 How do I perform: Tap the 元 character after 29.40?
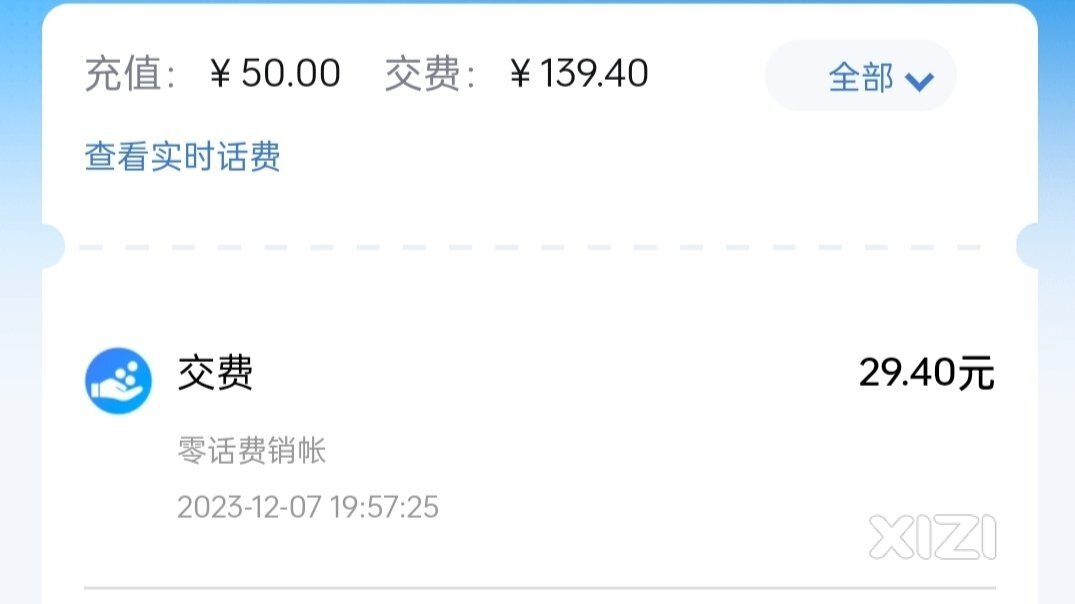click(976, 374)
